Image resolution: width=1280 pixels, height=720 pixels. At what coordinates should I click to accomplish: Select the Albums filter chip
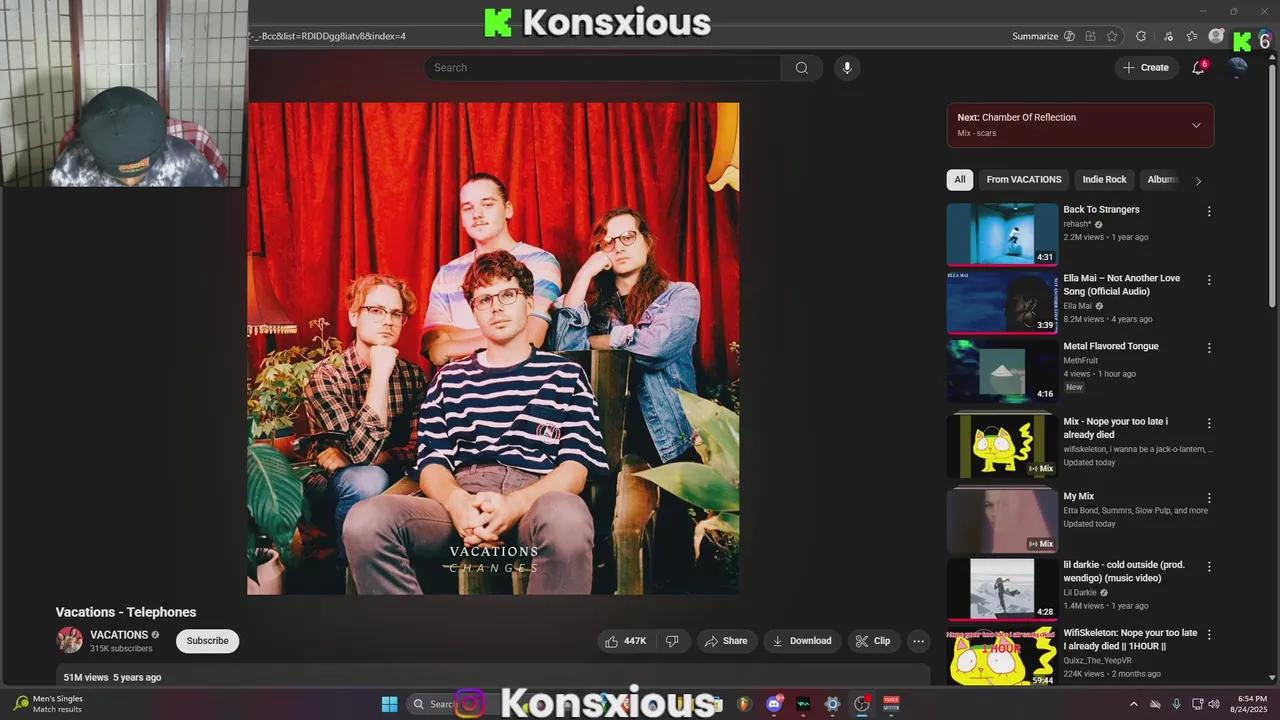(1162, 180)
